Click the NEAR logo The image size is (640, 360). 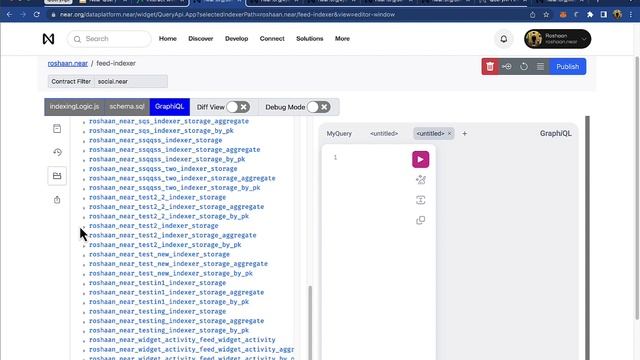pyautogui.click(x=48, y=39)
